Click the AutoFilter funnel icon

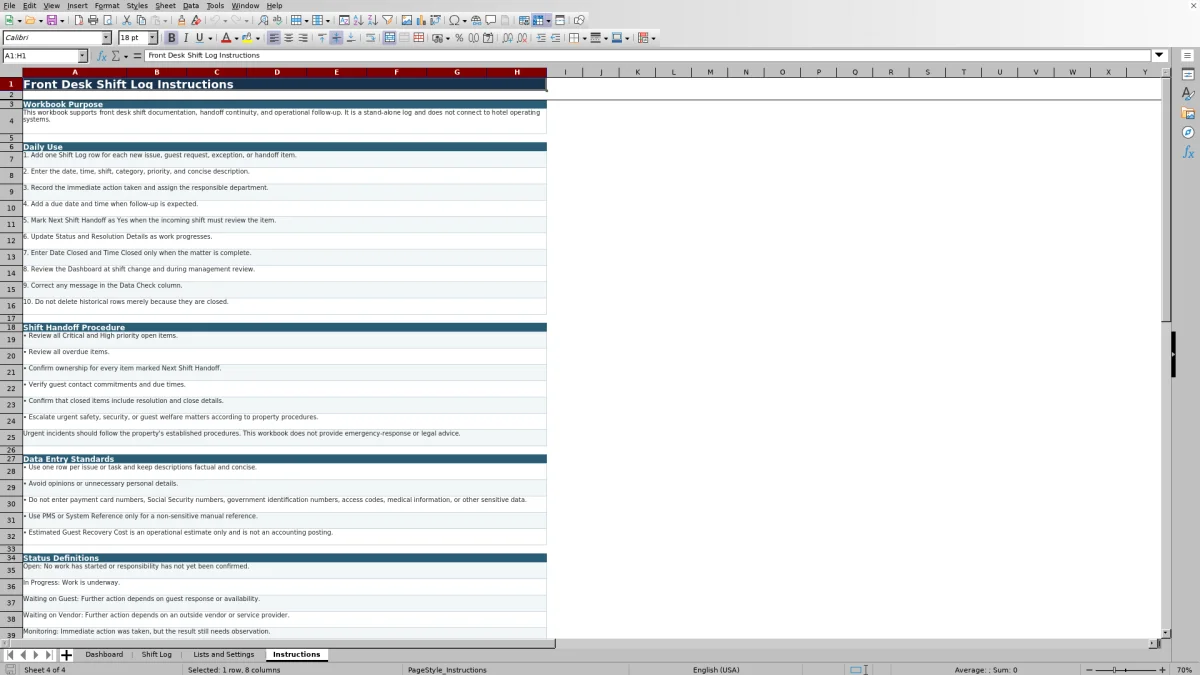[387, 20]
